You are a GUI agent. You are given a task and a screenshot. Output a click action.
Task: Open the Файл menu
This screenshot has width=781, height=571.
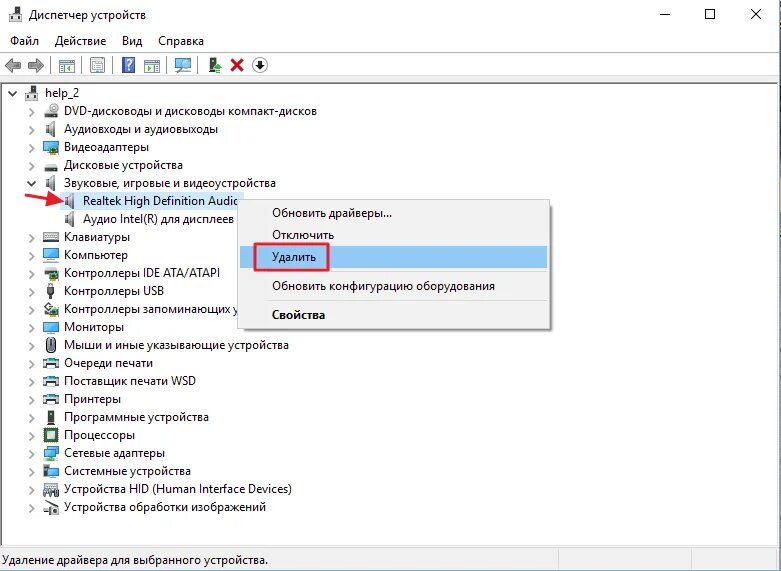(x=24, y=41)
